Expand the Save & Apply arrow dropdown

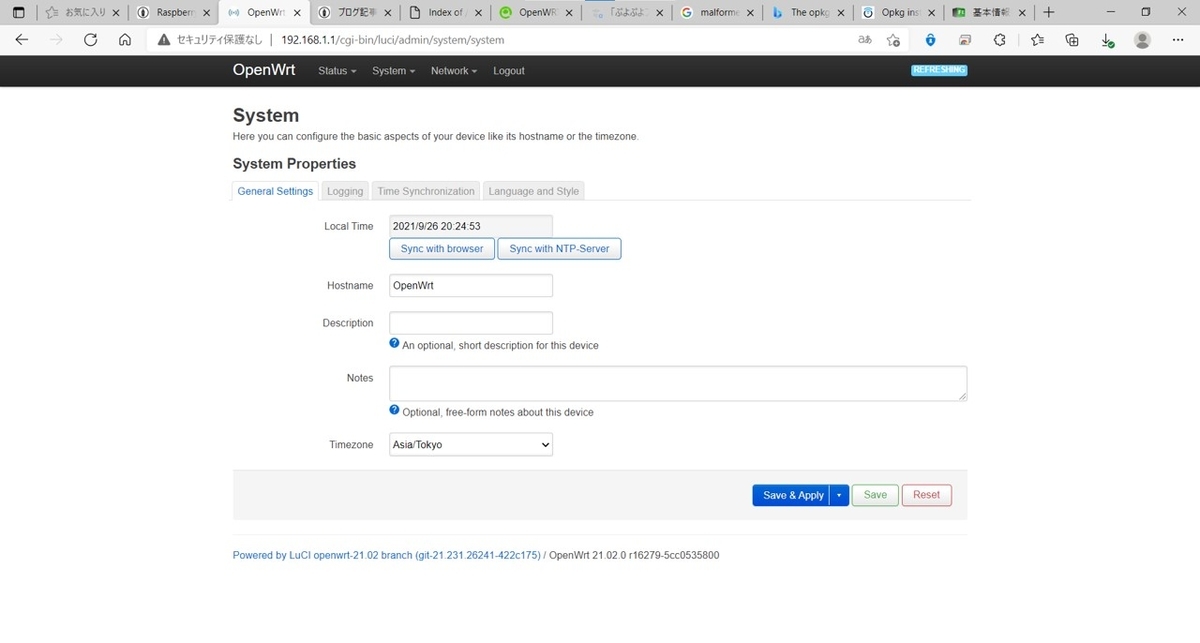click(839, 495)
